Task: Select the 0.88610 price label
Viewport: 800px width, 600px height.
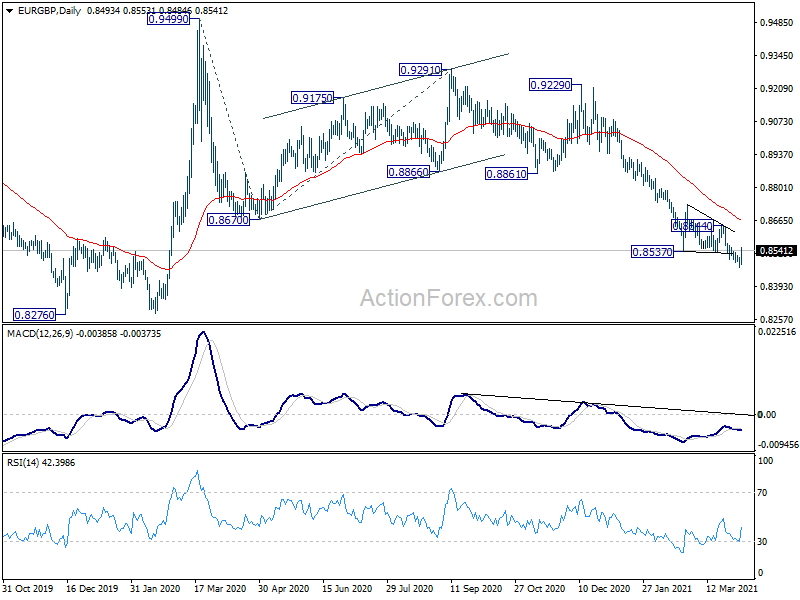Action: [506, 174]
